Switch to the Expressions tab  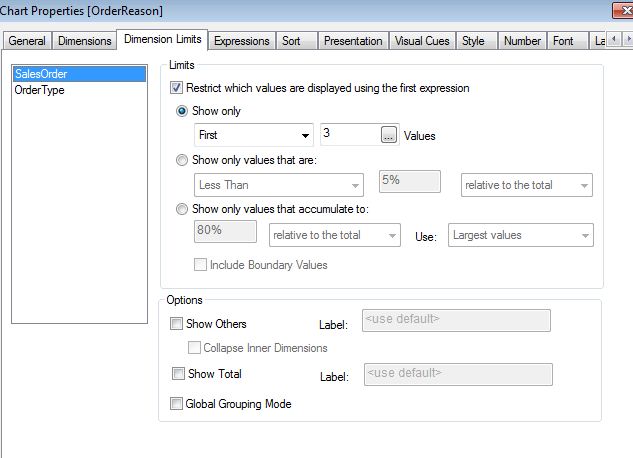click(x=241, y=41)
